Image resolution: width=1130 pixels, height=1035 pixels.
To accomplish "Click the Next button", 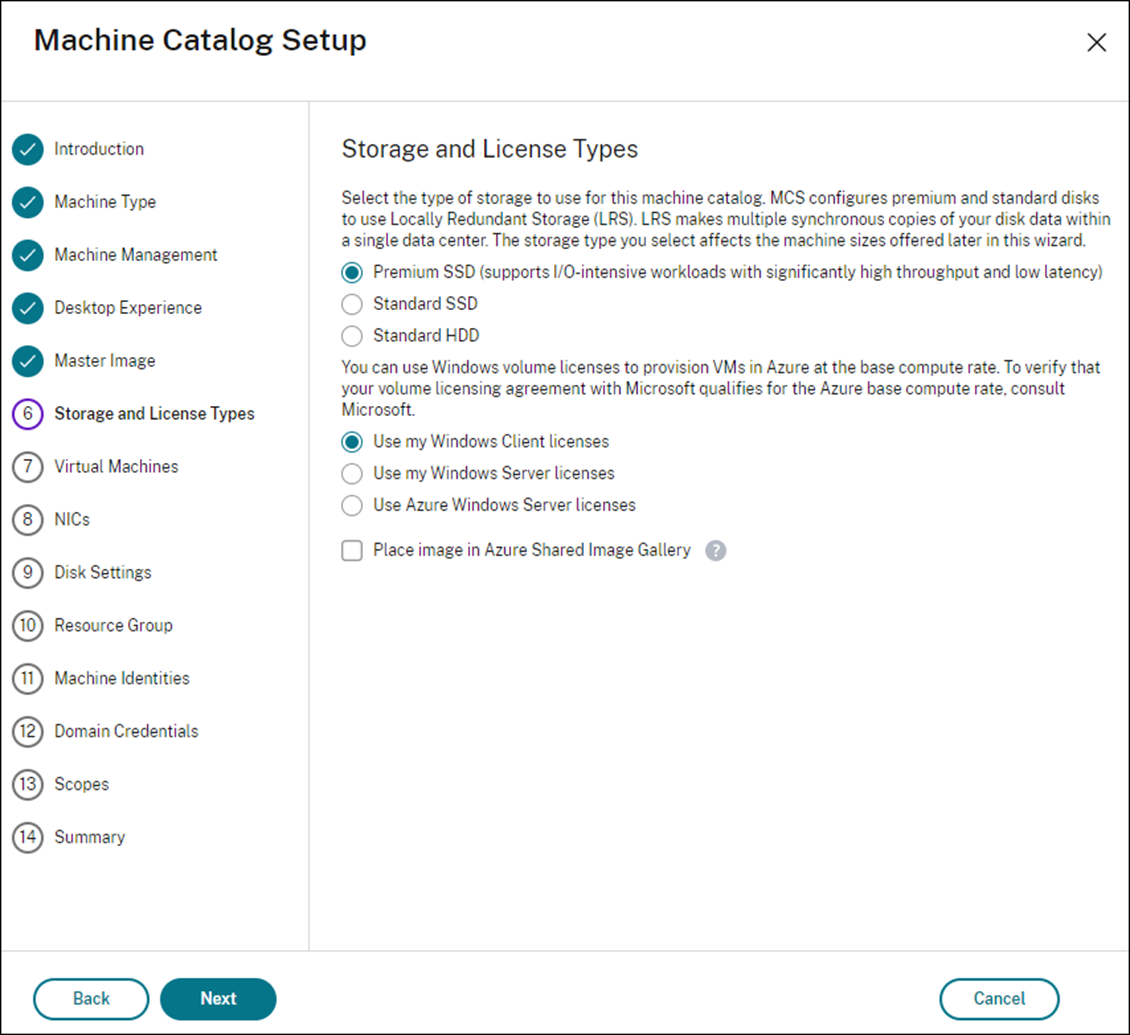I will (218, 998).
